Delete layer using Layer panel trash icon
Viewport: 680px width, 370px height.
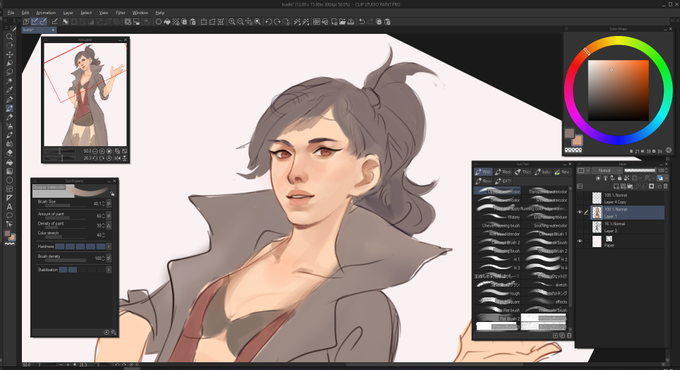pyautogui.click(x=666, y=187)
